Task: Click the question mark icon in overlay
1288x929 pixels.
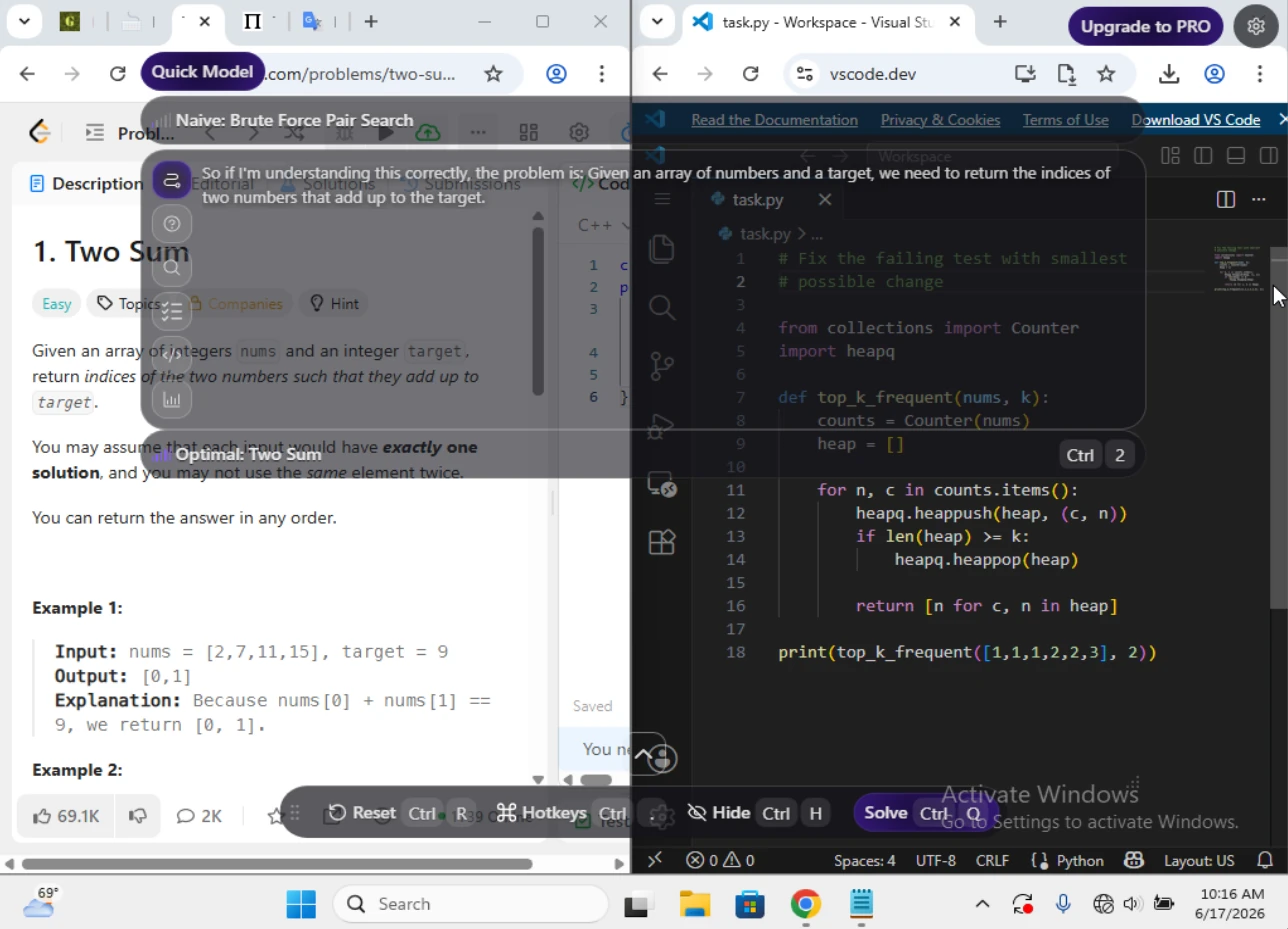Action: (172, 224)
